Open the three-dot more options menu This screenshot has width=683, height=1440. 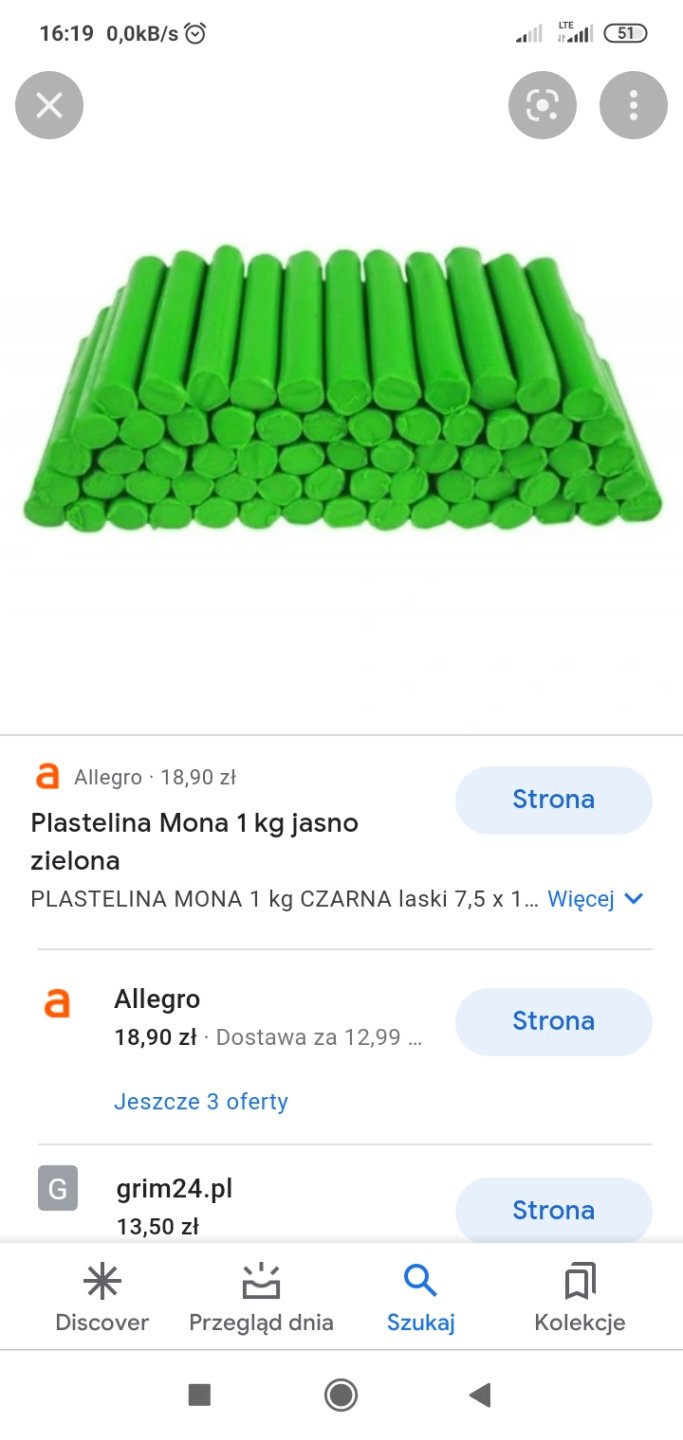click(633, 105)
